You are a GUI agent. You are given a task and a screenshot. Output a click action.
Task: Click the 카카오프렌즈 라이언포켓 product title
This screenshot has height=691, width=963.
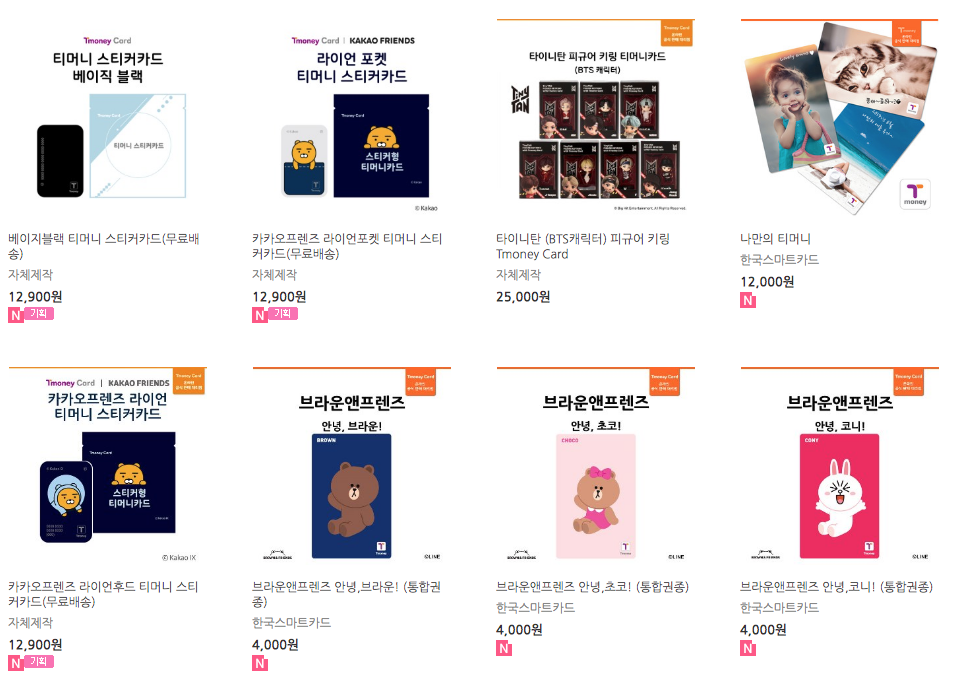point(347,246)
